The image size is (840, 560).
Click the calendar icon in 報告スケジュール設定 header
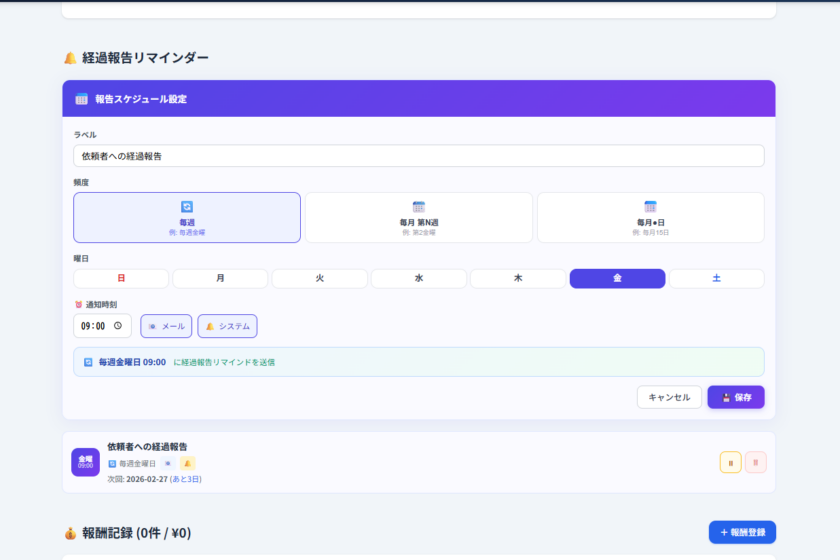82,99
